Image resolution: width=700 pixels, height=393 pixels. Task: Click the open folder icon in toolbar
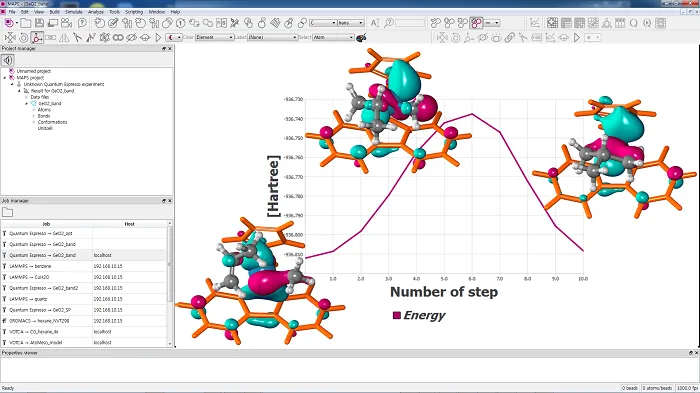coord(25,23)
